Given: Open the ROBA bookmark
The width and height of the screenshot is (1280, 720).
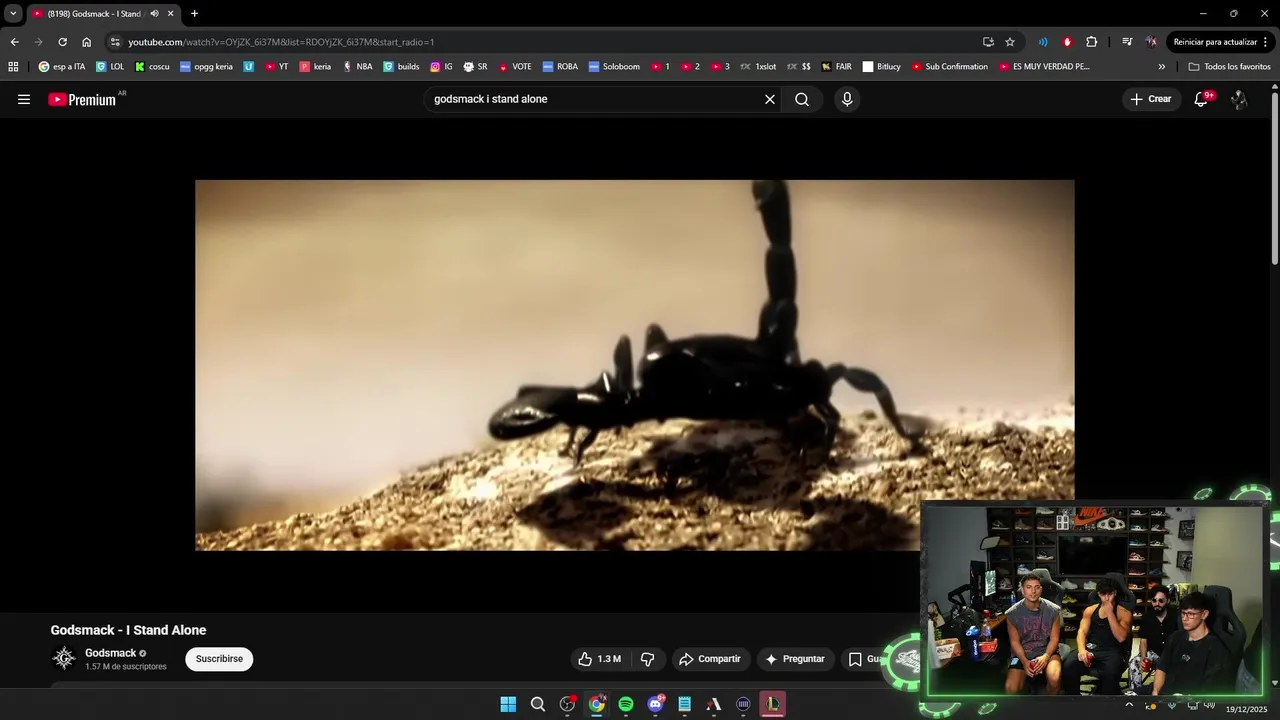Looking at the screenshot, I should coord(560,67).
